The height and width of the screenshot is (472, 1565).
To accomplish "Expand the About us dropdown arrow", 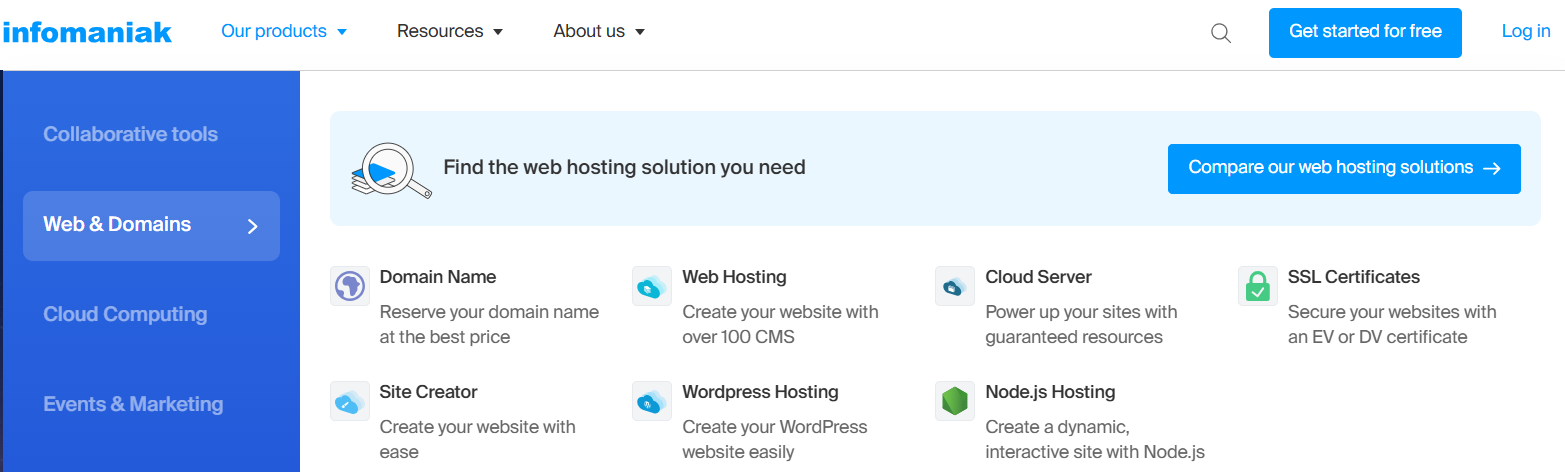I will point(640,32).
